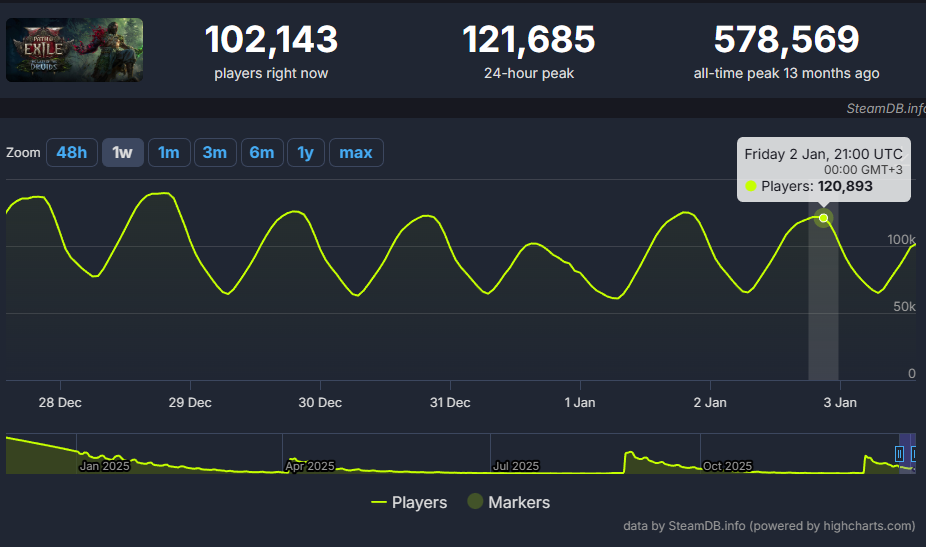Click the 'players right now' caption
Viewport: 926px width, 547px height.
click(271, 73)
